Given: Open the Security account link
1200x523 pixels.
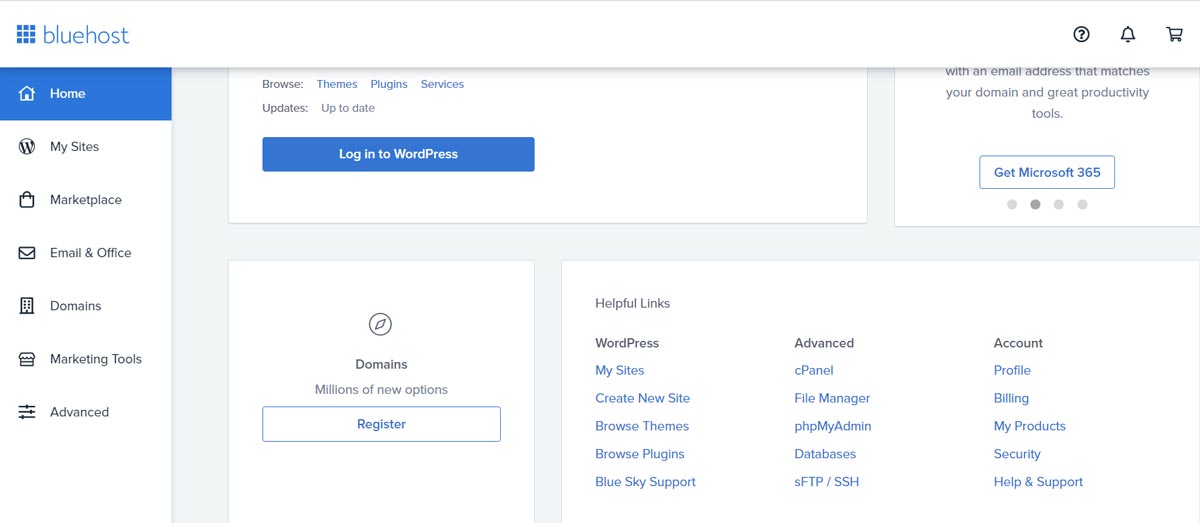Looking at the screenshot, I should coord(1017,454).
